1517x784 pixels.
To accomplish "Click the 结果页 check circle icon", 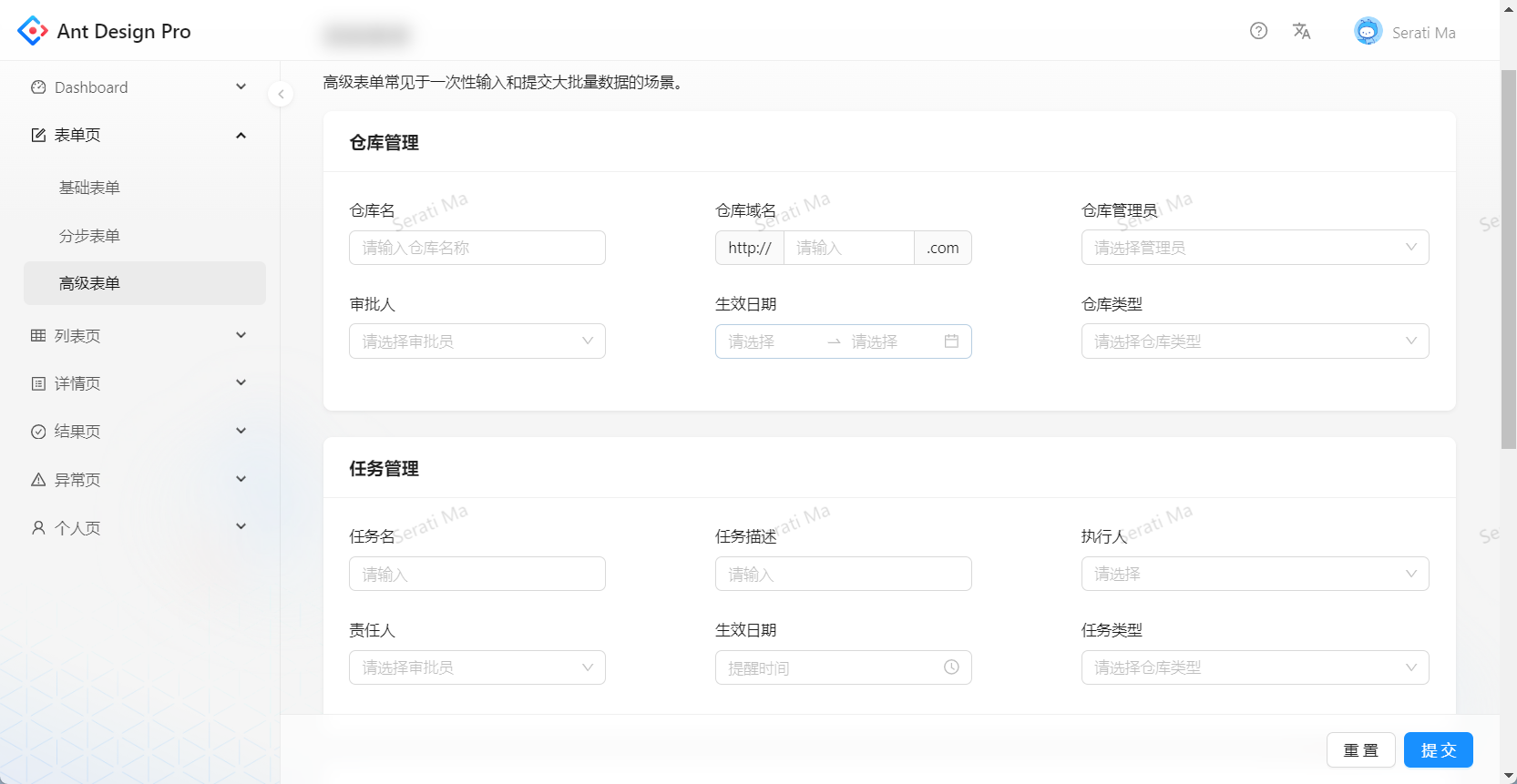I will click(x=38, y=432).
